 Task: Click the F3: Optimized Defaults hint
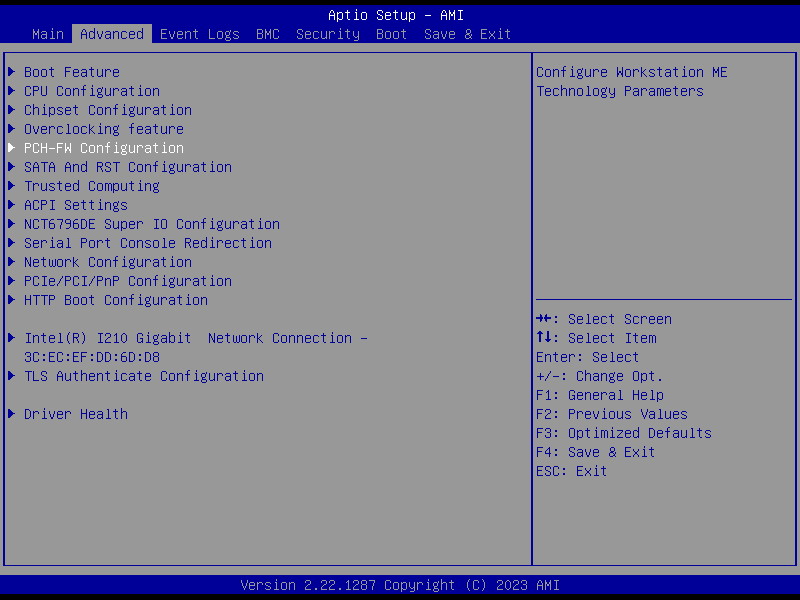[x=623, y=433]
